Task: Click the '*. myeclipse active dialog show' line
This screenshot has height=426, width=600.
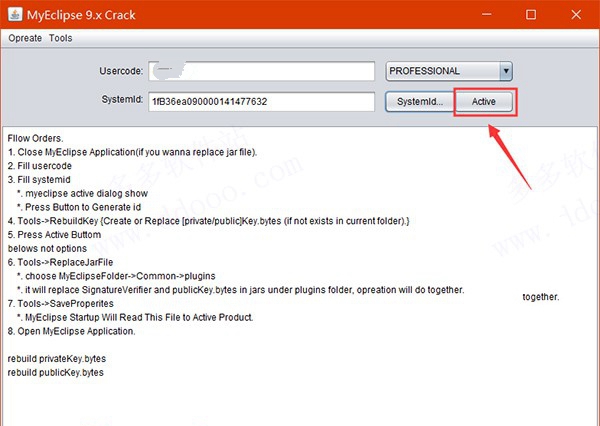Action: pos(82,194)
